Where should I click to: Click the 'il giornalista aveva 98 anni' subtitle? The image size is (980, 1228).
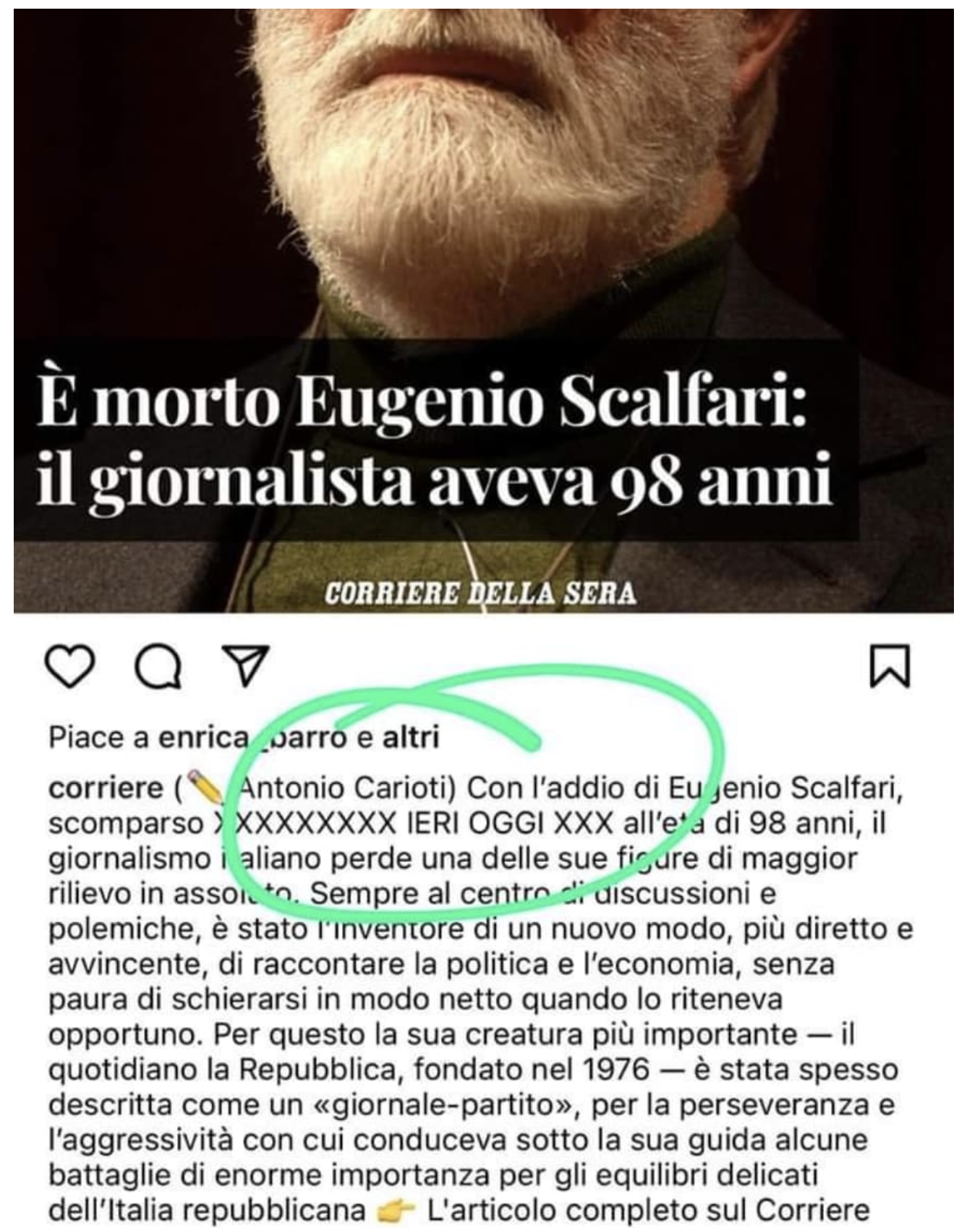click(x=434, y=483)
